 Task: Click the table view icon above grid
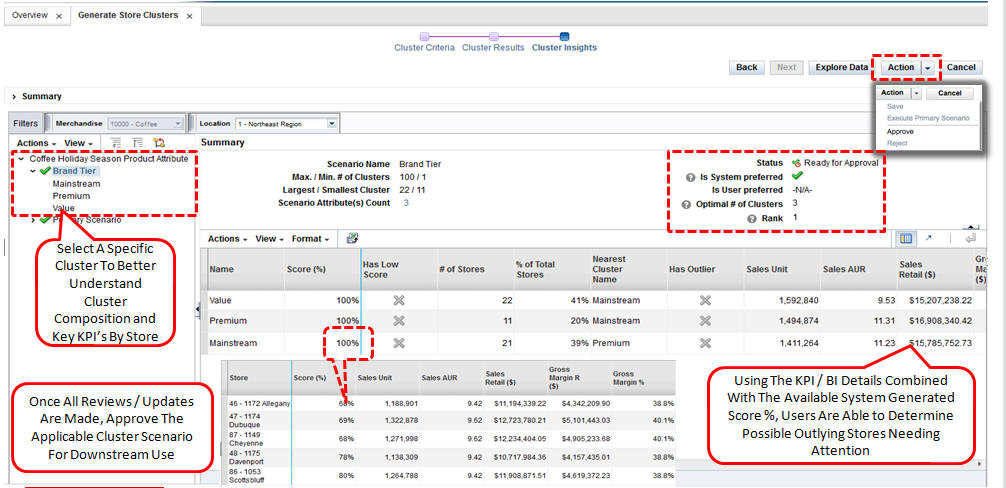click(x=906, y=239)
